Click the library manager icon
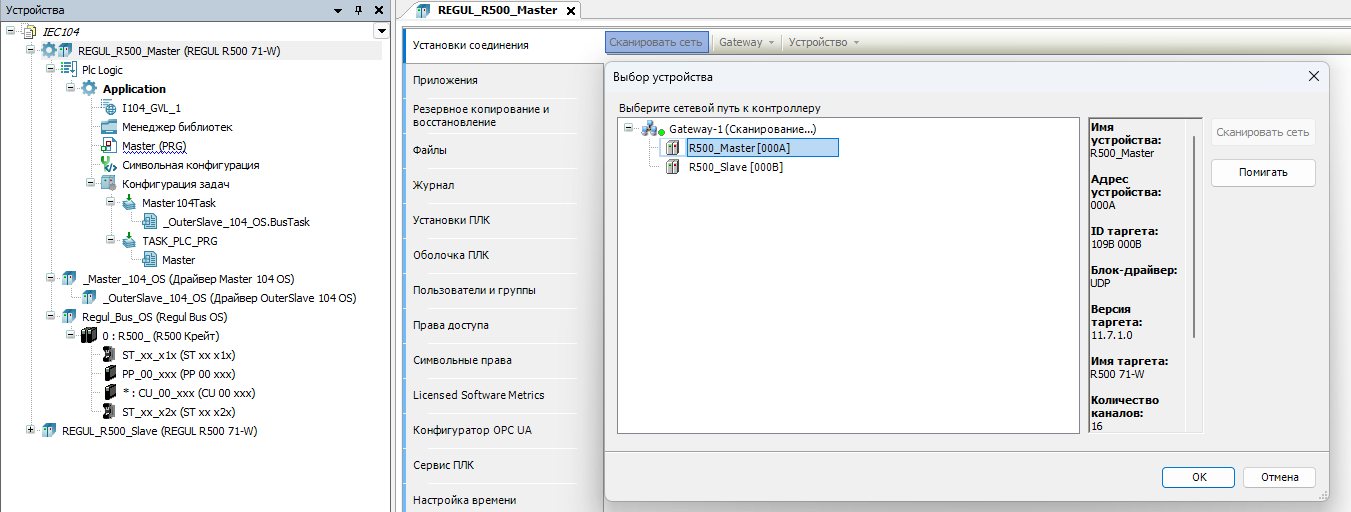1351x512 pixels. pos(109,127)
